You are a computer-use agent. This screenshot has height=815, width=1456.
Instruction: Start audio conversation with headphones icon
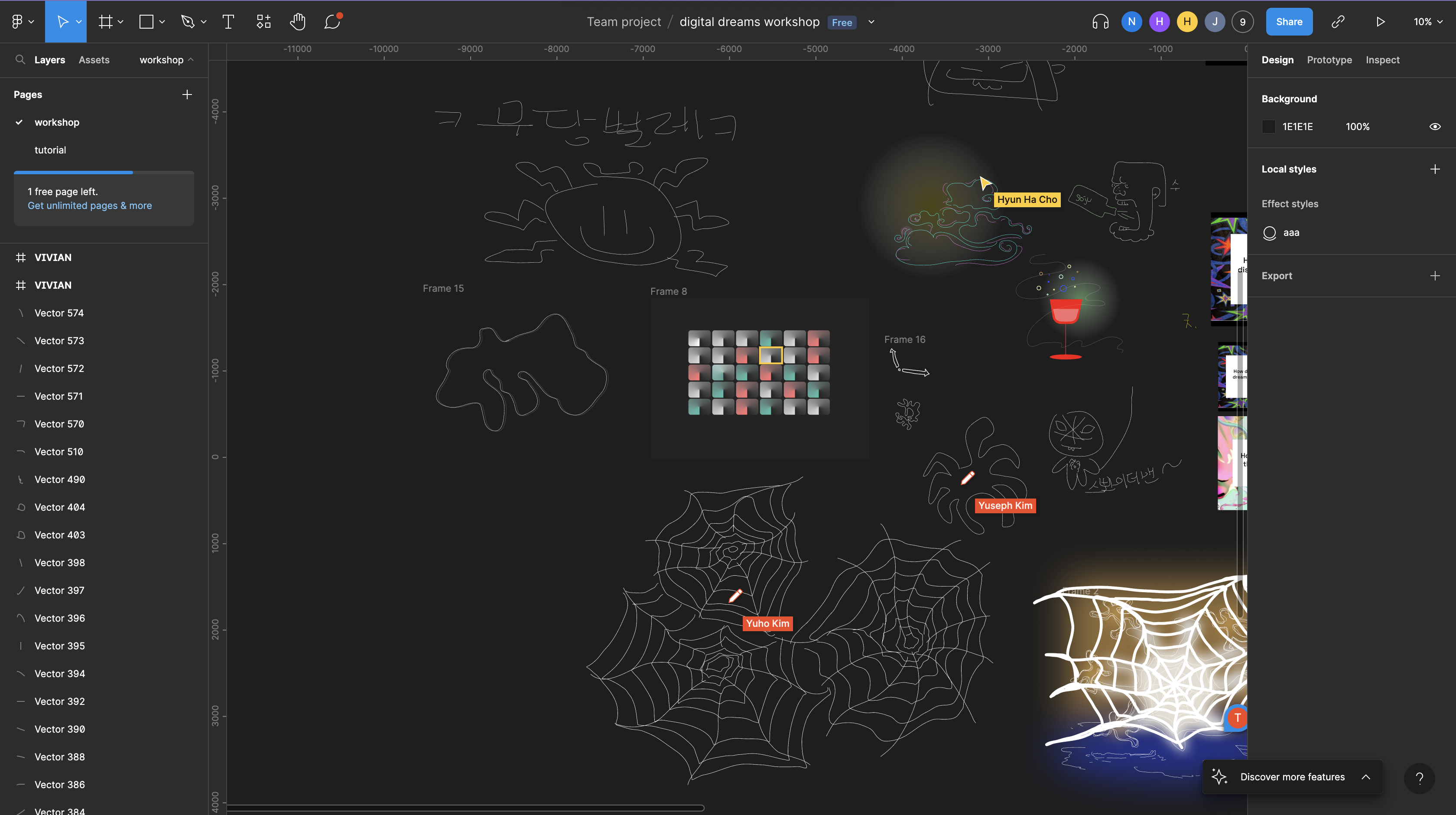(x=1100, y=22)
